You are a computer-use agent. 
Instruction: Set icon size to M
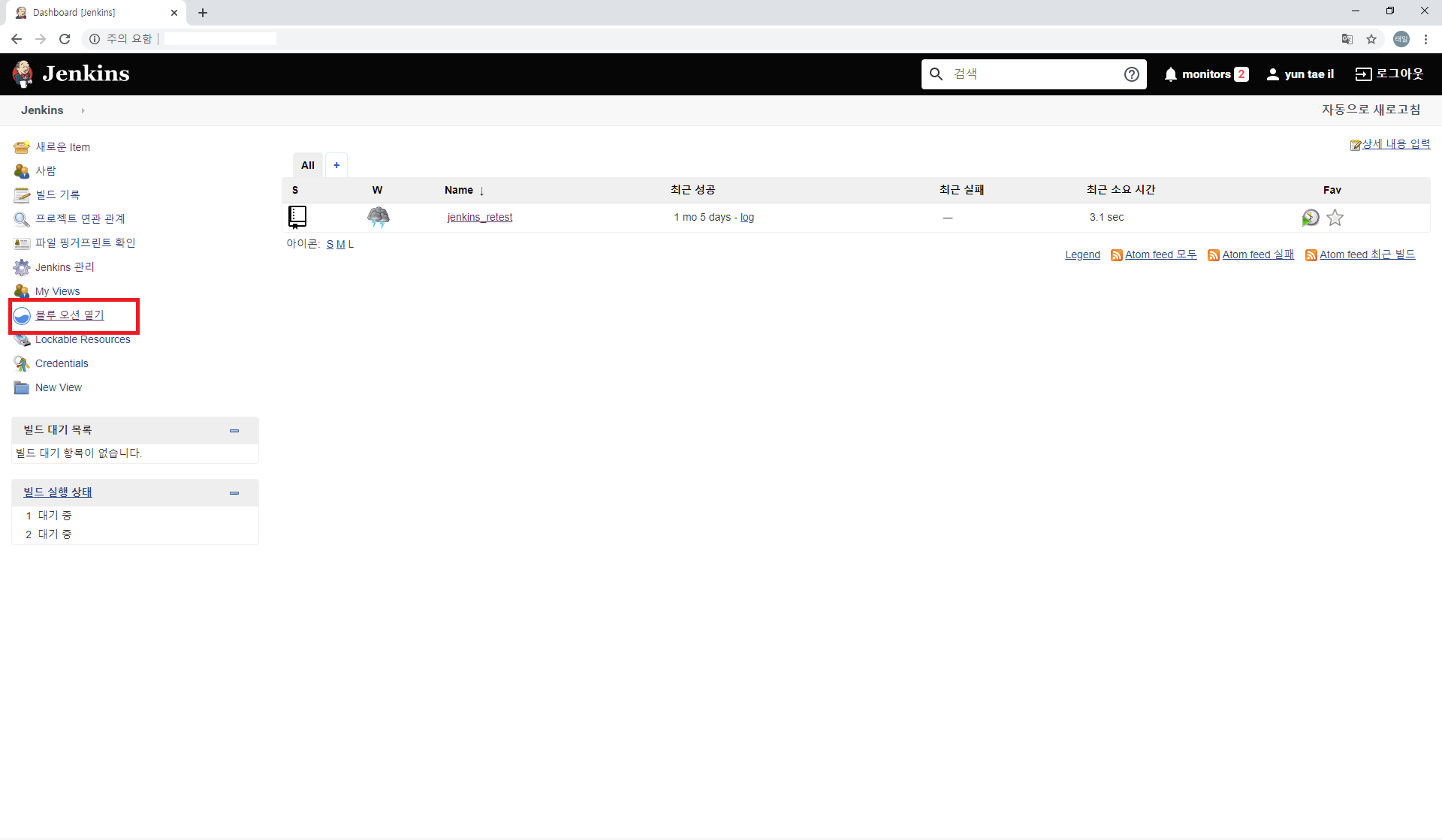(x=341, y=245)
